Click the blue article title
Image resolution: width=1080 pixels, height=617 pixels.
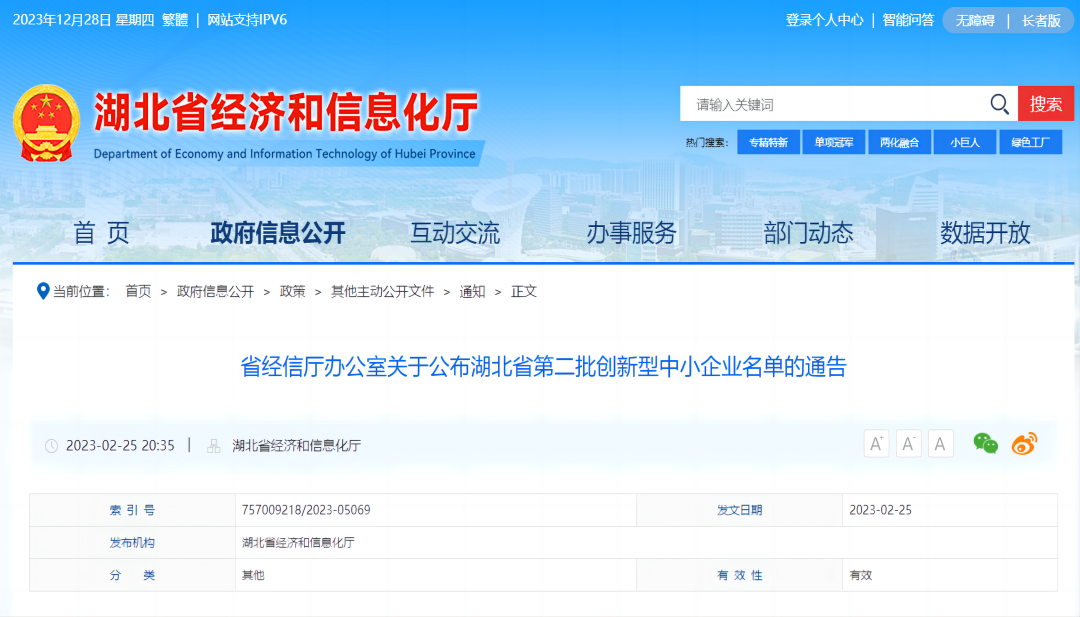click(543, 366)
